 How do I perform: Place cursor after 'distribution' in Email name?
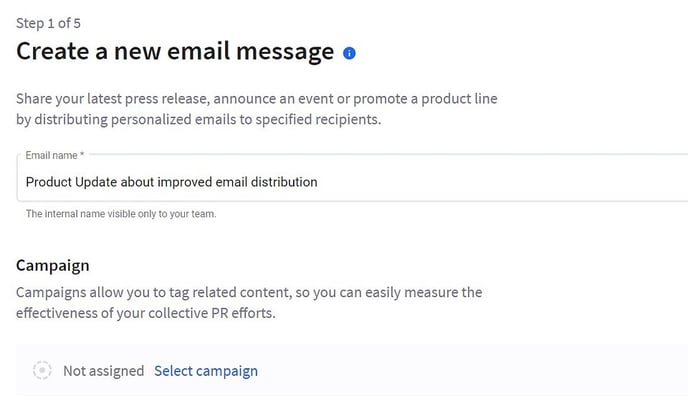tap(318, 182)
